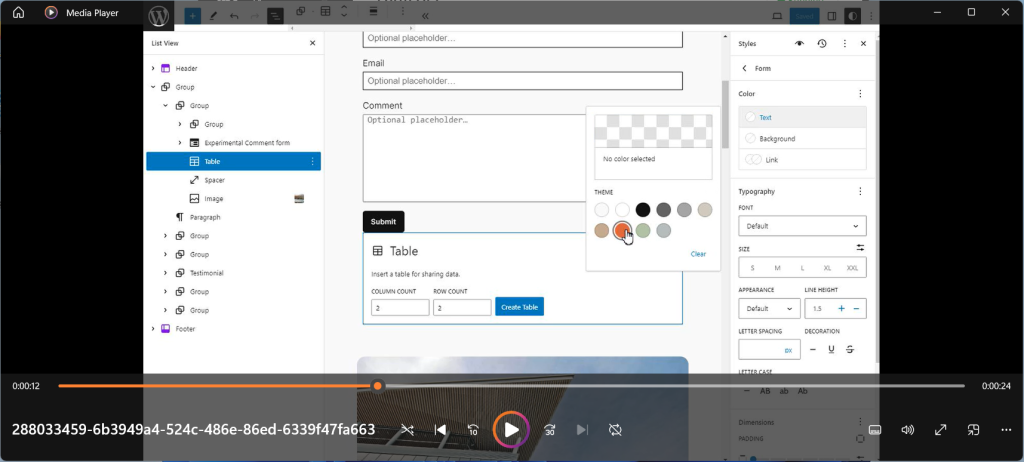The height and width of the screenshot is (462, 1024).
Task: Skip forward 30 seconds
Action: [549, 430]
